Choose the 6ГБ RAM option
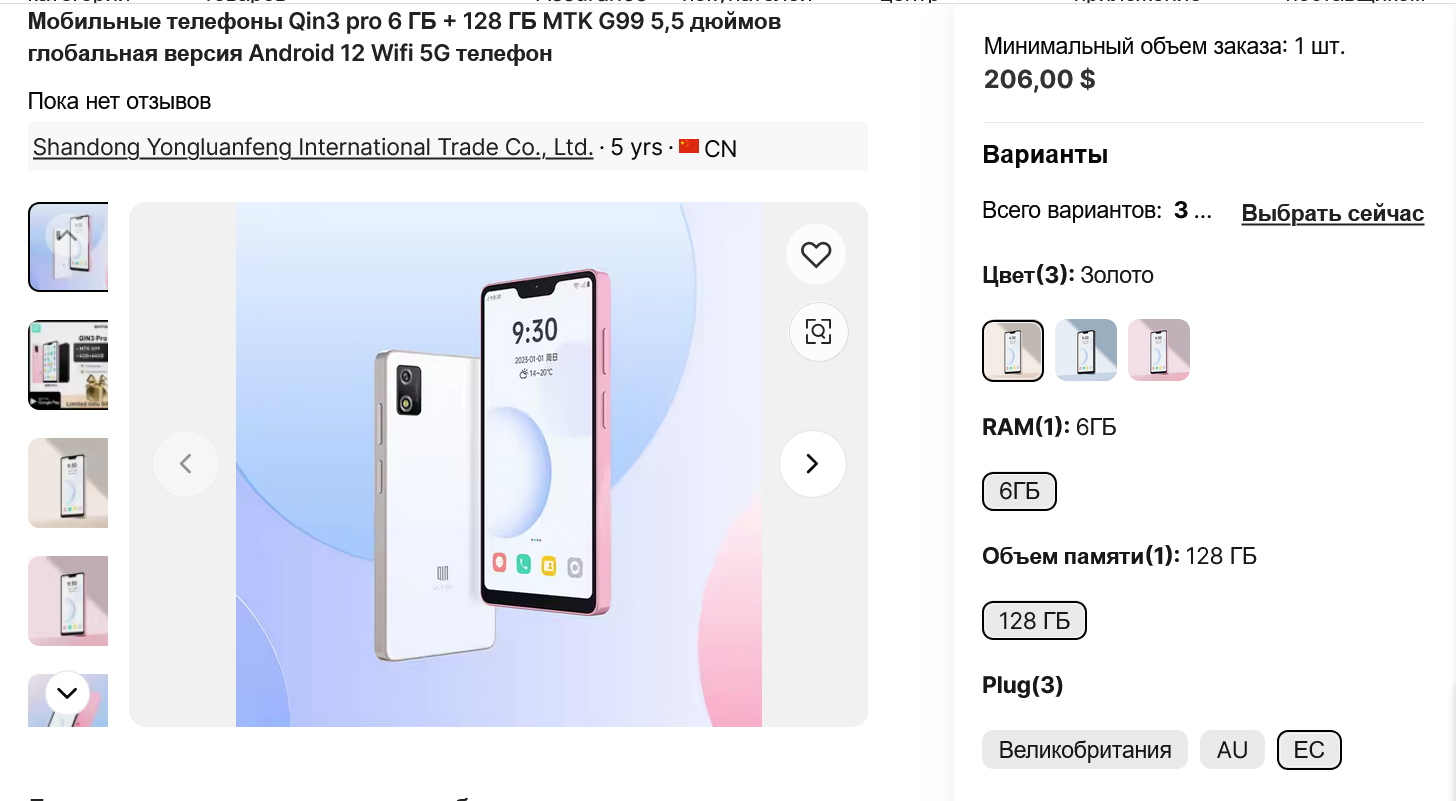Screen dimensions: 1456x801 click(x=1019, y=491)
